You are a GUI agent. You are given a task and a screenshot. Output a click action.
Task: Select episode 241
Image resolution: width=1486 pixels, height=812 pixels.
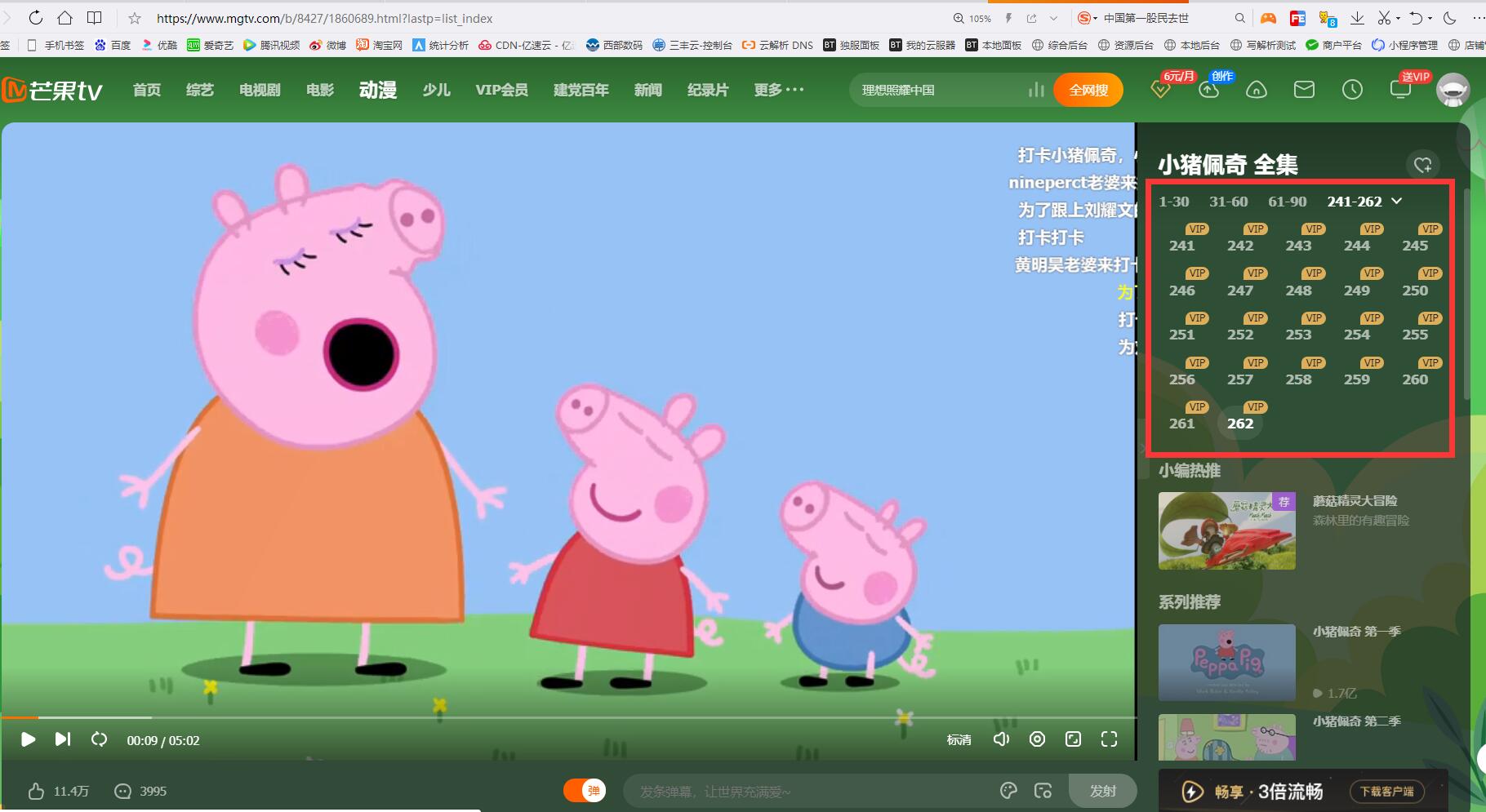click(1181, 246)
